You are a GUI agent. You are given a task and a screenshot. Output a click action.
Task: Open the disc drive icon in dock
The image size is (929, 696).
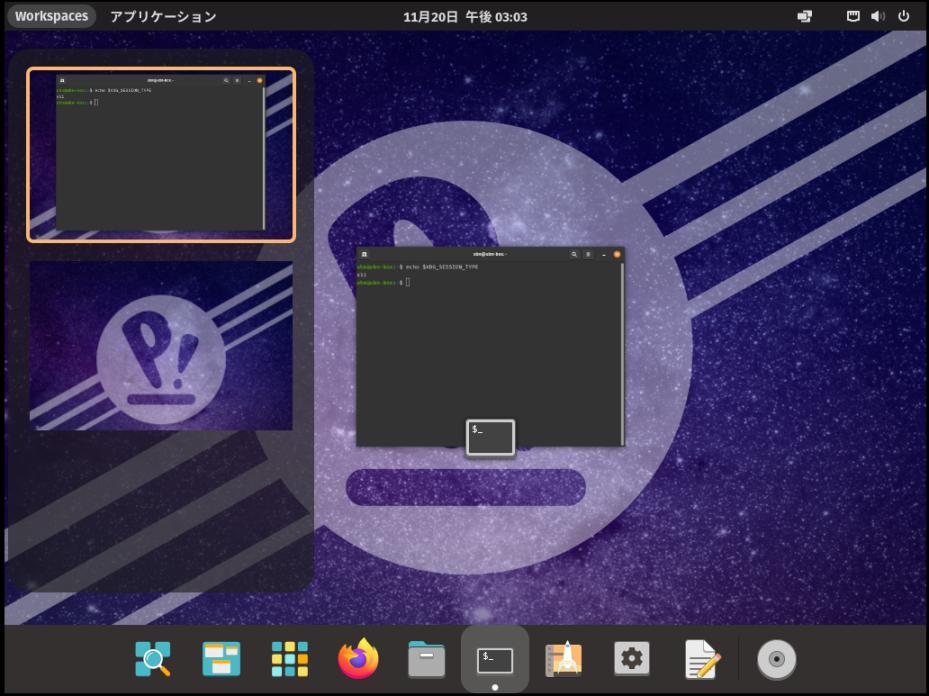click(x=777, y=659)
